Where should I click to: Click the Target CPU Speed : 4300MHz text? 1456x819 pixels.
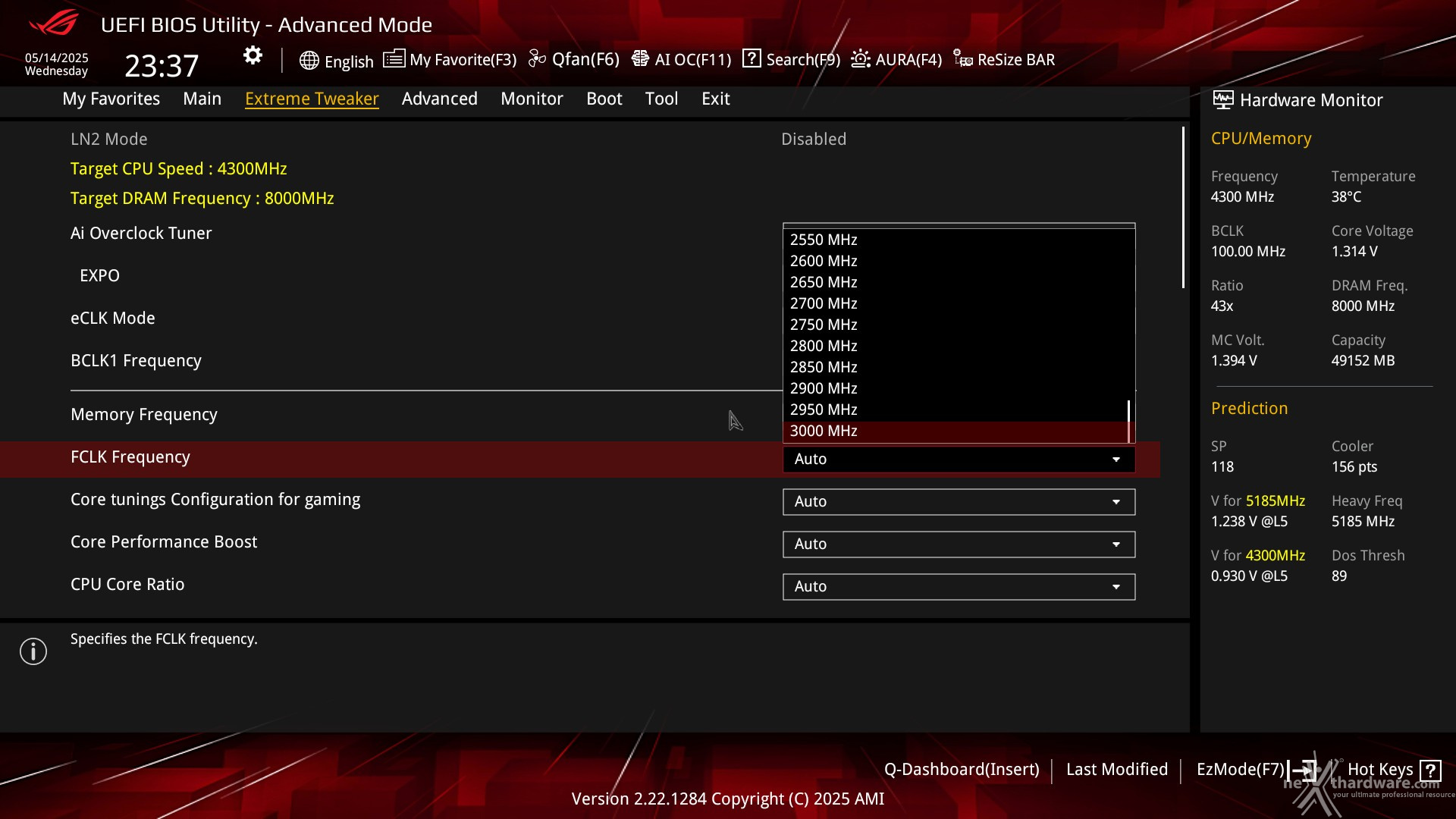[179, 169]
